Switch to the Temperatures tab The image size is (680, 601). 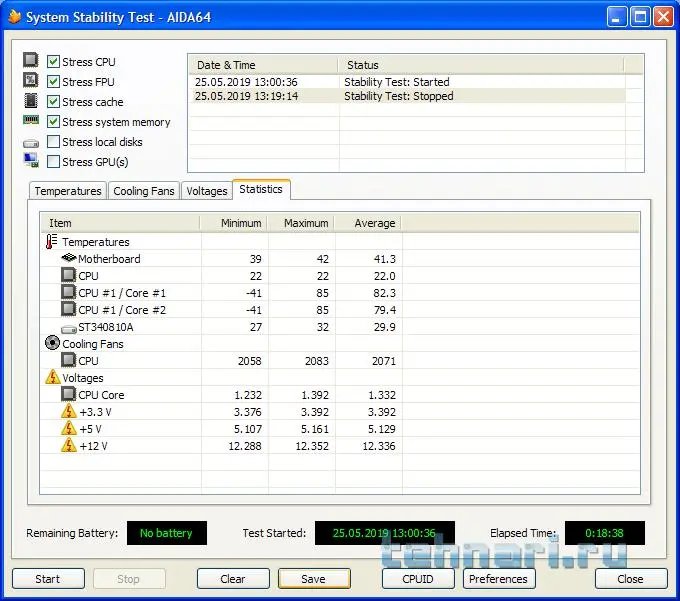pyautogui.click(x=67, y=191)
